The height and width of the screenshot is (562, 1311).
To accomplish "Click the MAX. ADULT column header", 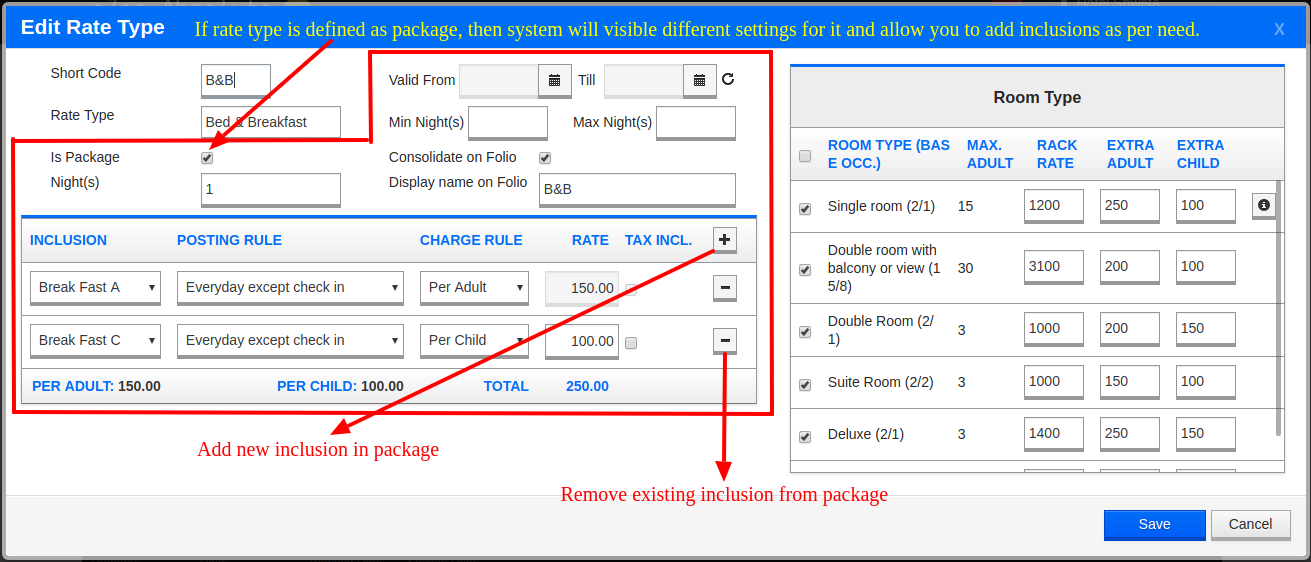I will (x=990, y=154).
